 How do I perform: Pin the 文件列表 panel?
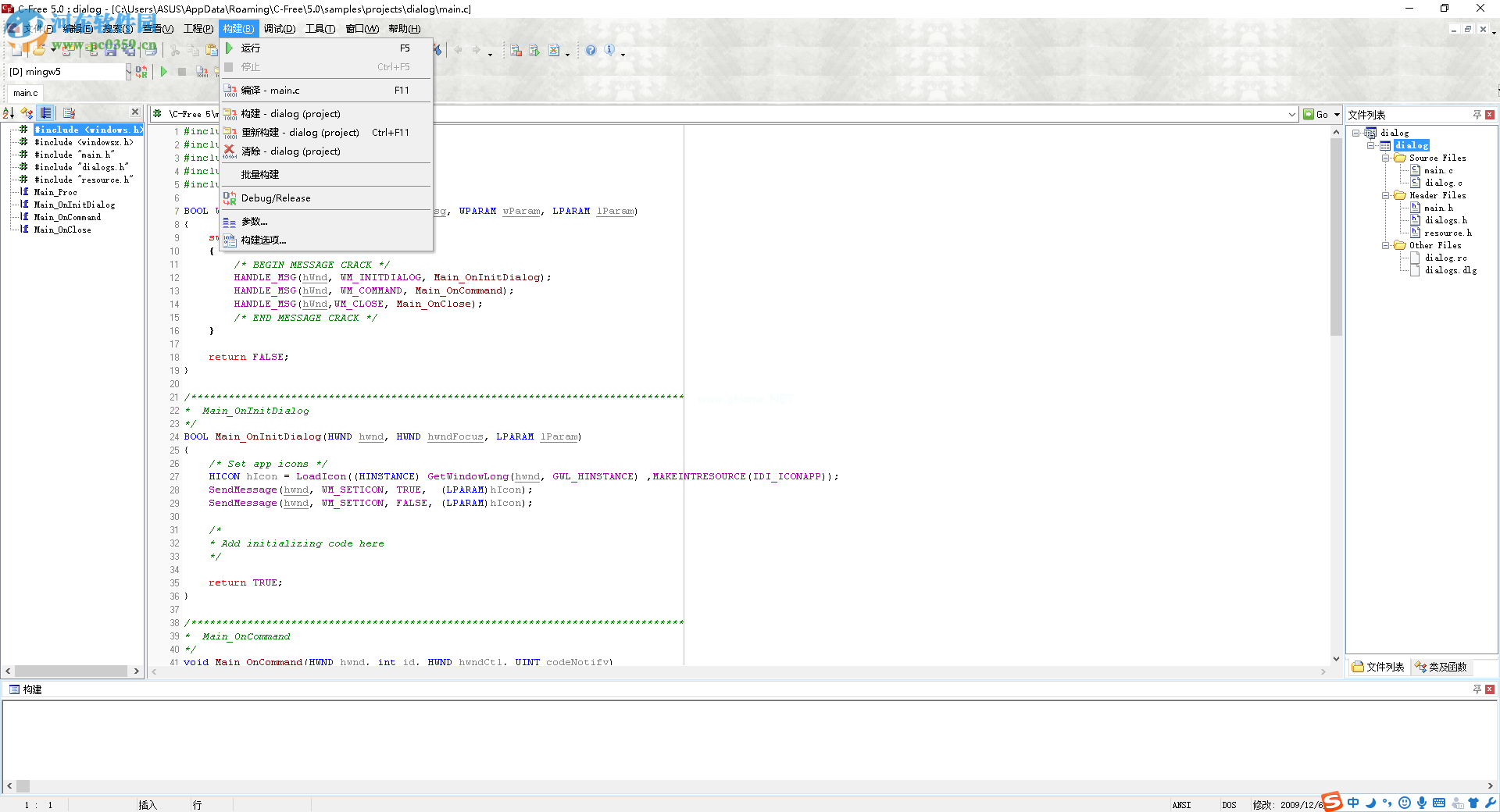click(1477, 115)
